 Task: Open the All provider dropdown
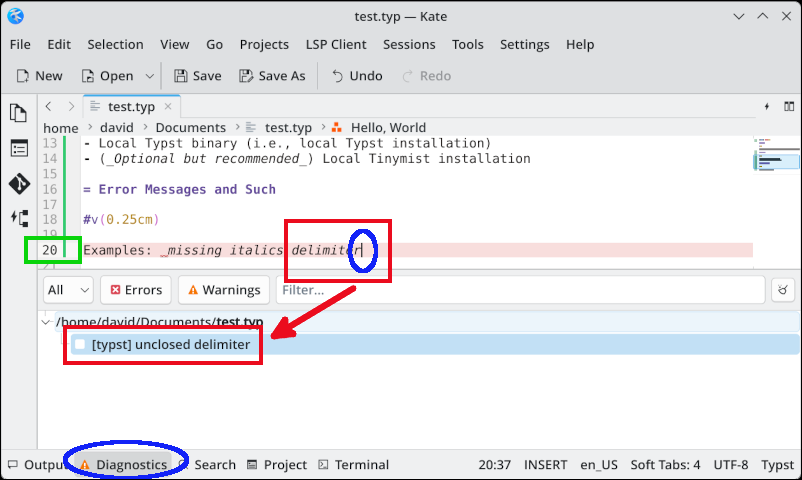[x=69, y=290]
